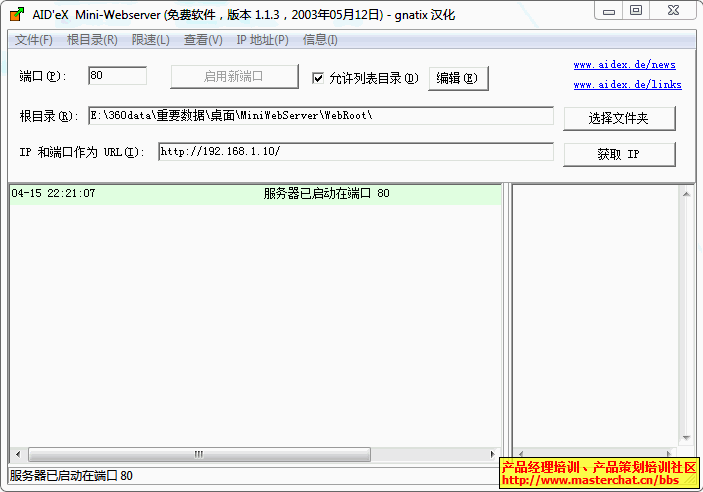Open the www.aidex.de/news link
The height and width of the screenshot is (492, 703).
pyautogui.click(x=624, y=65)
